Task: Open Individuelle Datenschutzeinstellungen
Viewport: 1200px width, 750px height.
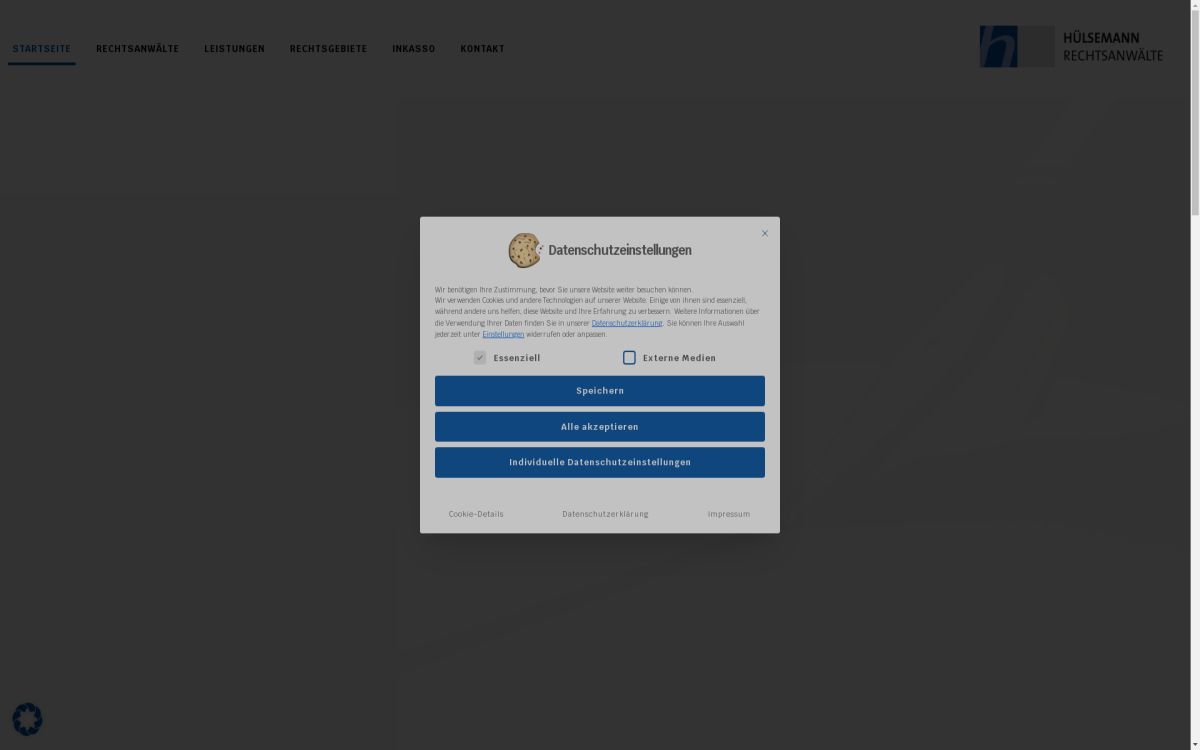Action: [x=599, y=462]
